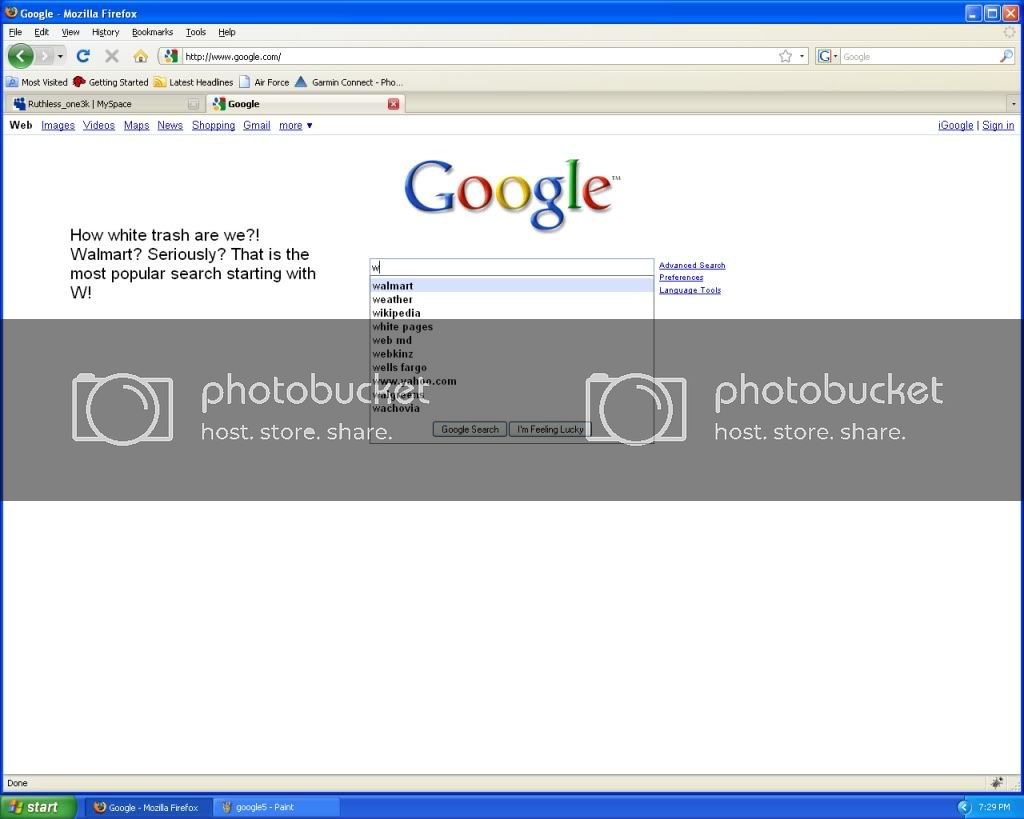This screenshot has height=819, width=1024.
Task: Click the status bar icon at bottom right
Action: (997, 782)
